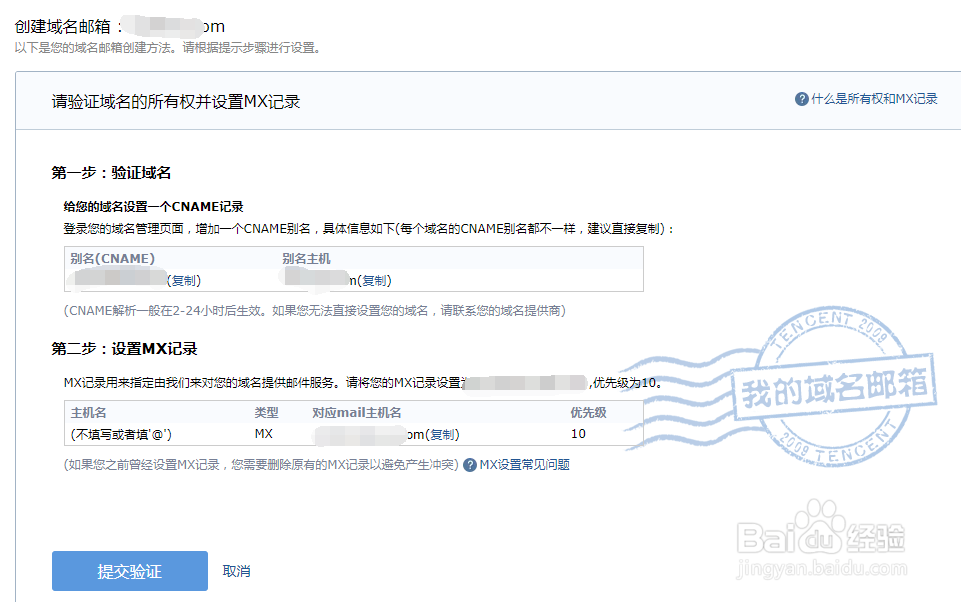Click the 第一步：验证域名 heading
This screenshot has height=602, width=961.
click(x=111, y=173)
